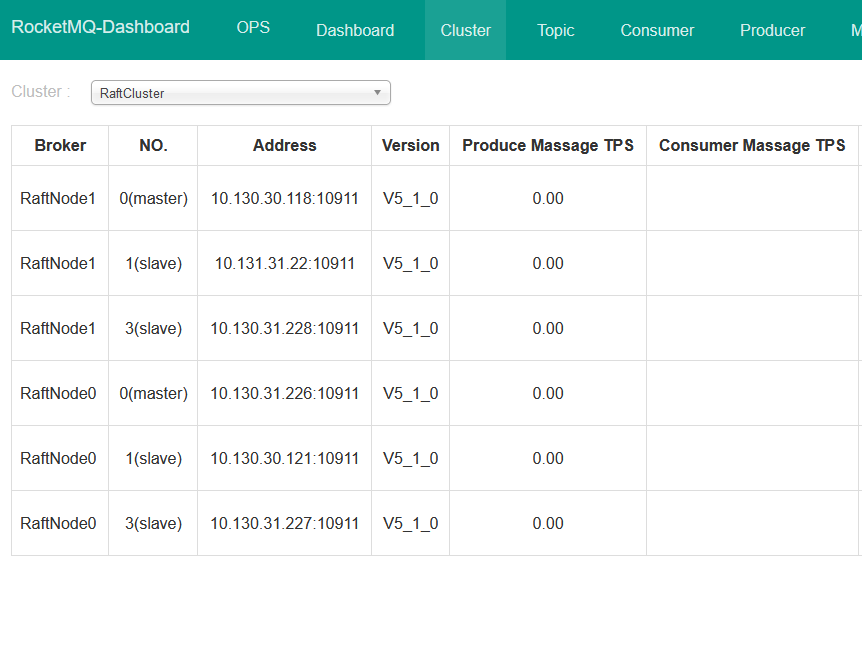Select address 10.130.31.227:10911

click(x=285, y=523)
